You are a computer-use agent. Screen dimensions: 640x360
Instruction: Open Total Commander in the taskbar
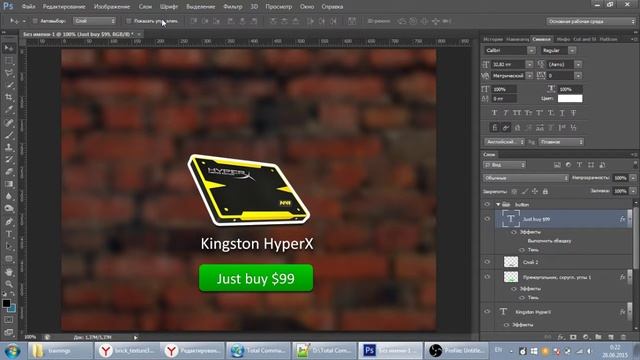(258, 351)
